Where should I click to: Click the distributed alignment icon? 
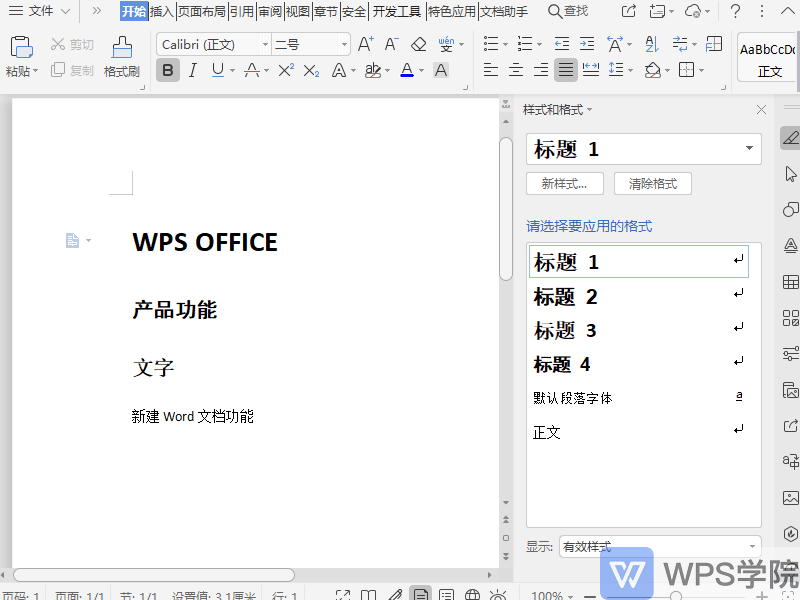point(590,70)
